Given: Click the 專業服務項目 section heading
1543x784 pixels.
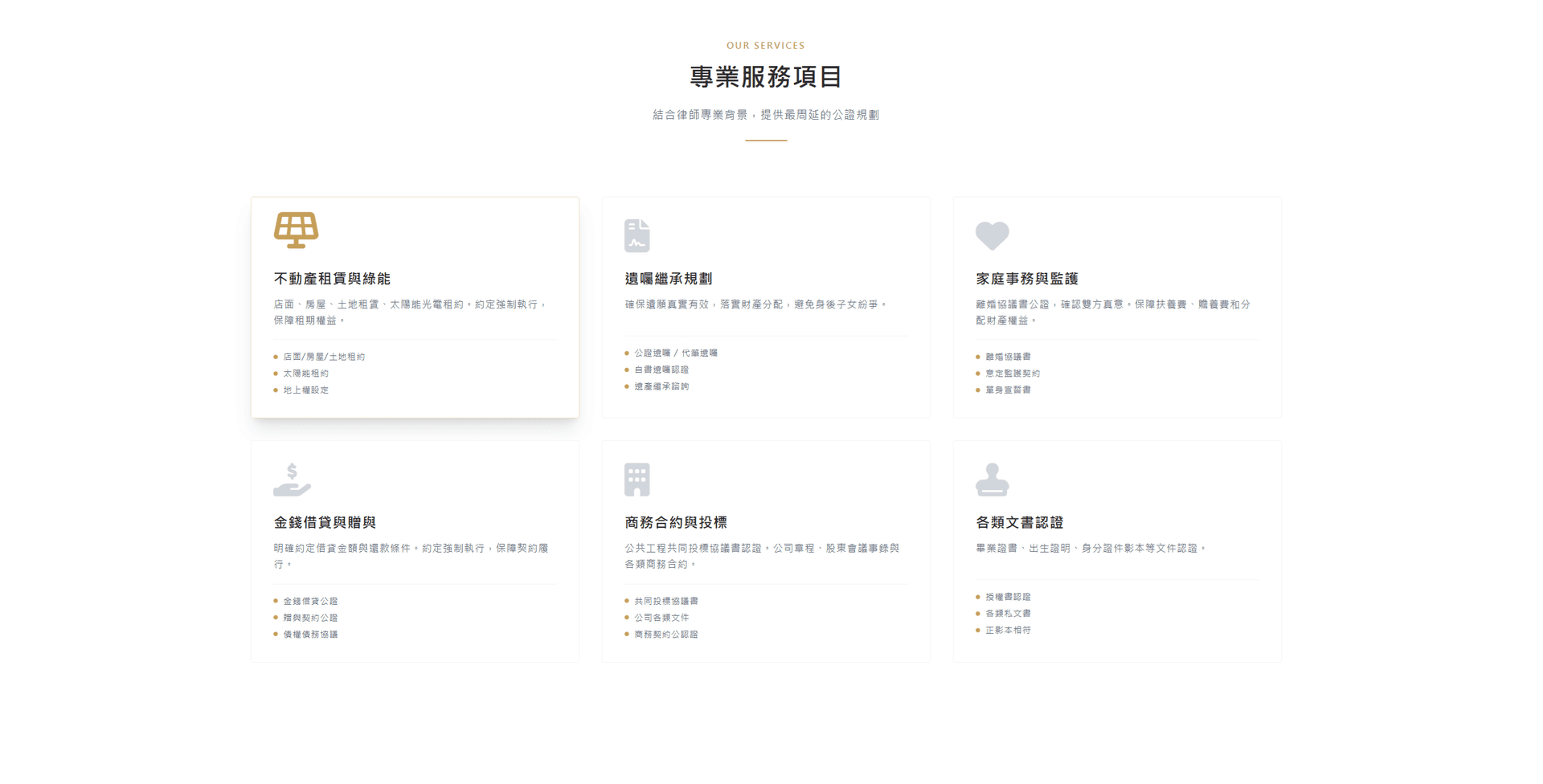Looking at the screenshot, I should [x=766, y=77].
